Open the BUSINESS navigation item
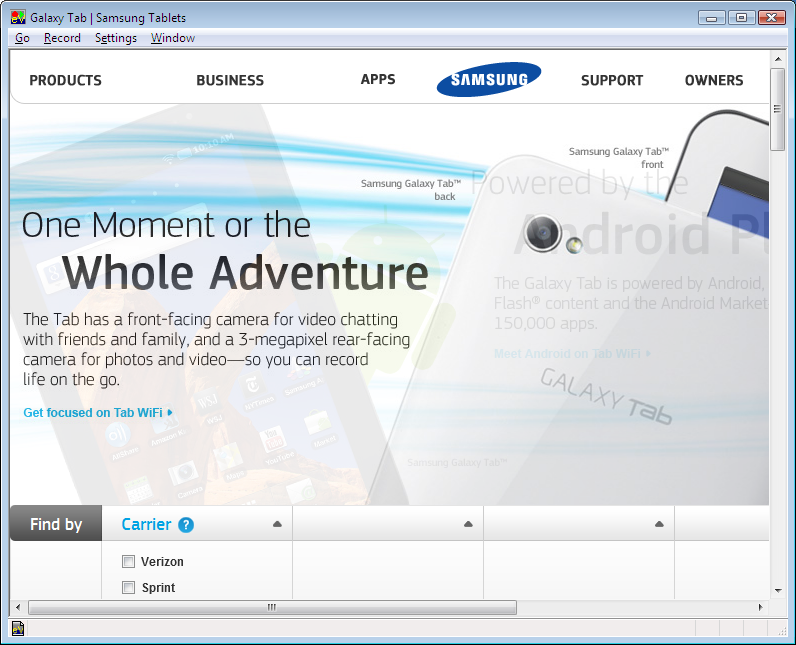The width and height of the screenshot is (796, 645). tap(230, 80)
